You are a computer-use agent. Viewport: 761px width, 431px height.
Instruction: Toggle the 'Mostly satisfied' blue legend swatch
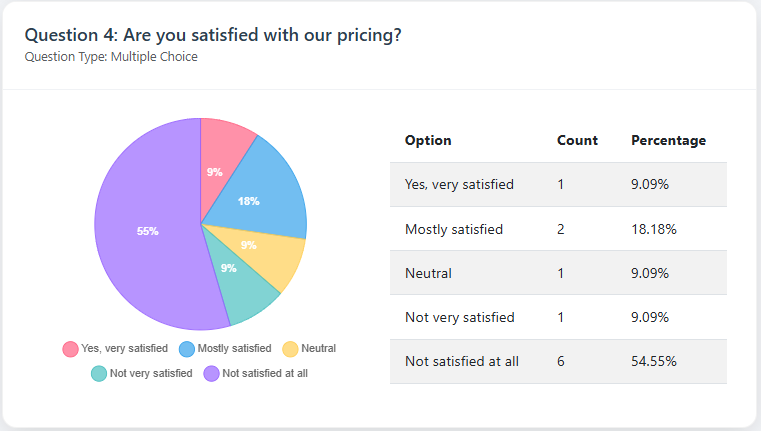click(187, 349)
